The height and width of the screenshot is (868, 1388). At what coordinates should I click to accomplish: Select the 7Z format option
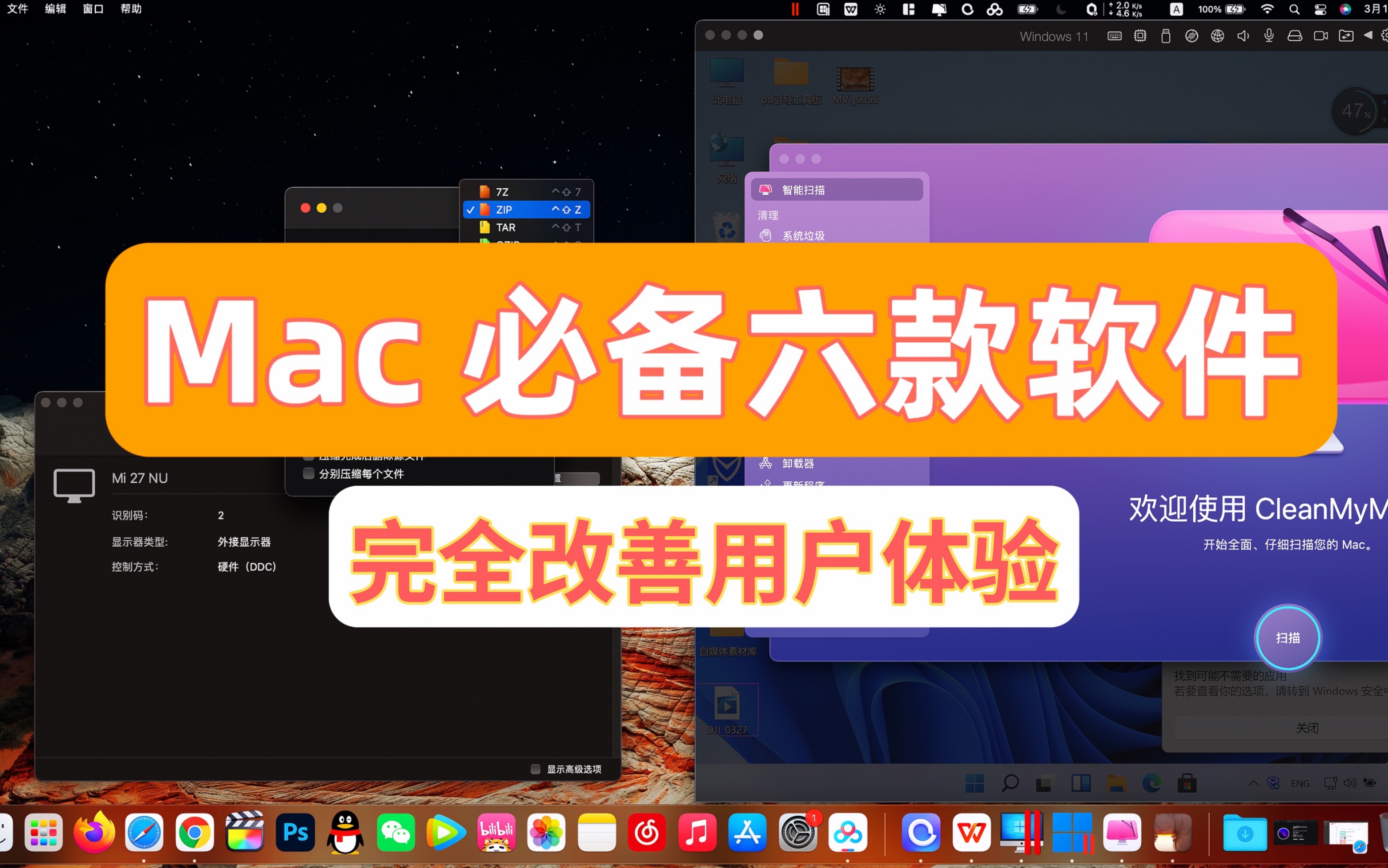(x=527, y=192)
